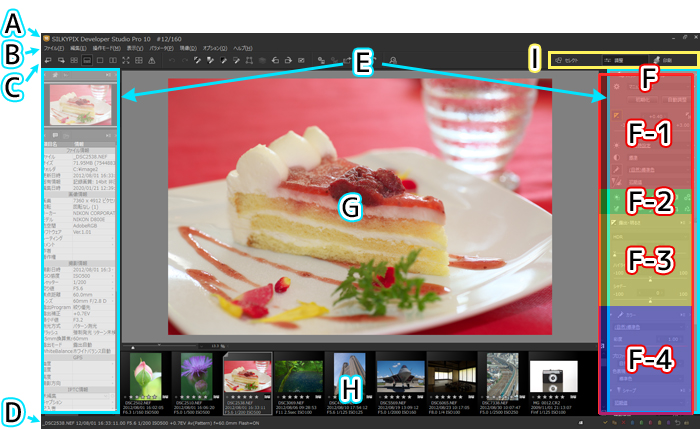Select the _DSC7336.NEF aerial railway thumbnail
Image resolution: width=700 pixels, height=429 pixels.
click(x=502, y=383)
